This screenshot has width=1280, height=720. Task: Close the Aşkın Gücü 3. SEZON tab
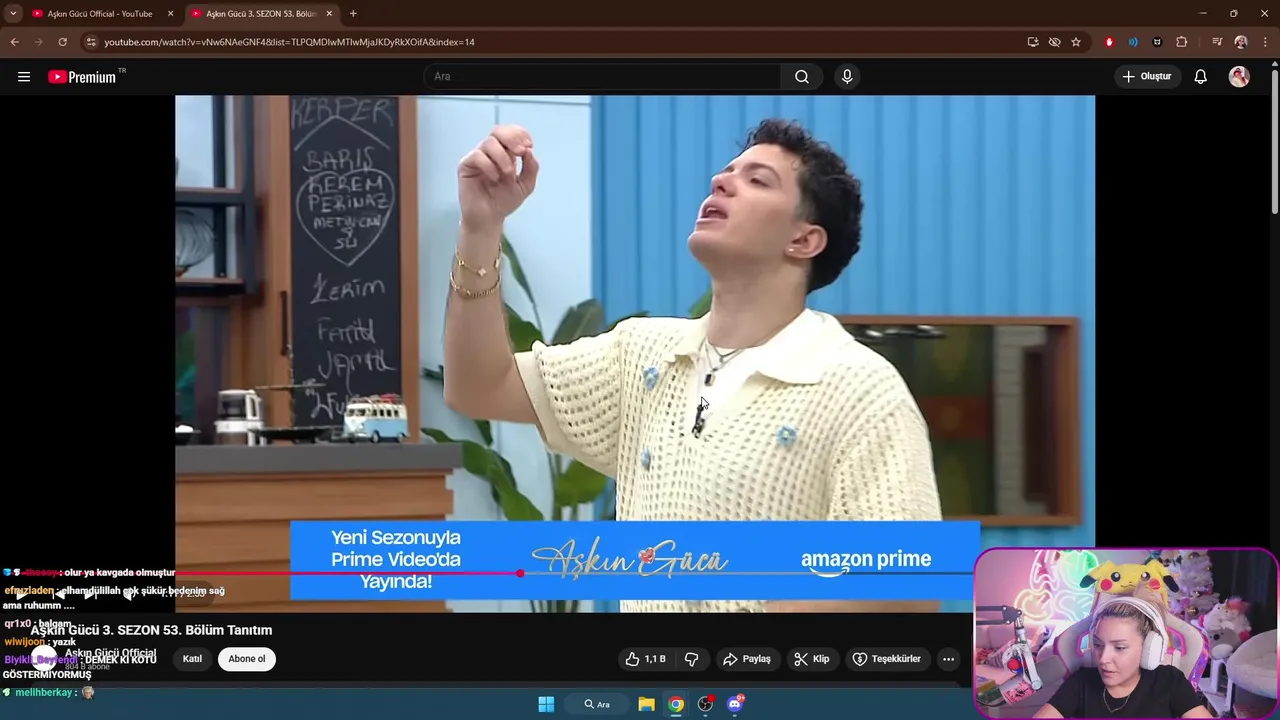tap(329, 14)
